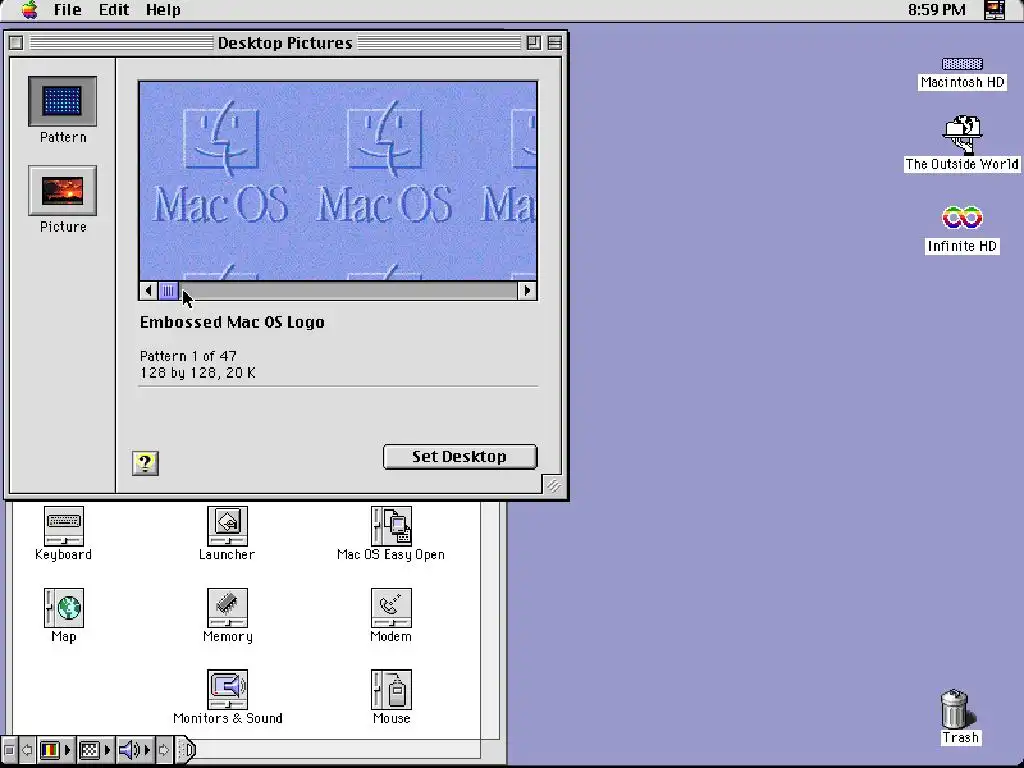Image resolution: width=1024 pixels, height=768 pixels.
Task: Expand the sound volume module popup arrow
Action: tap(148, 750)
